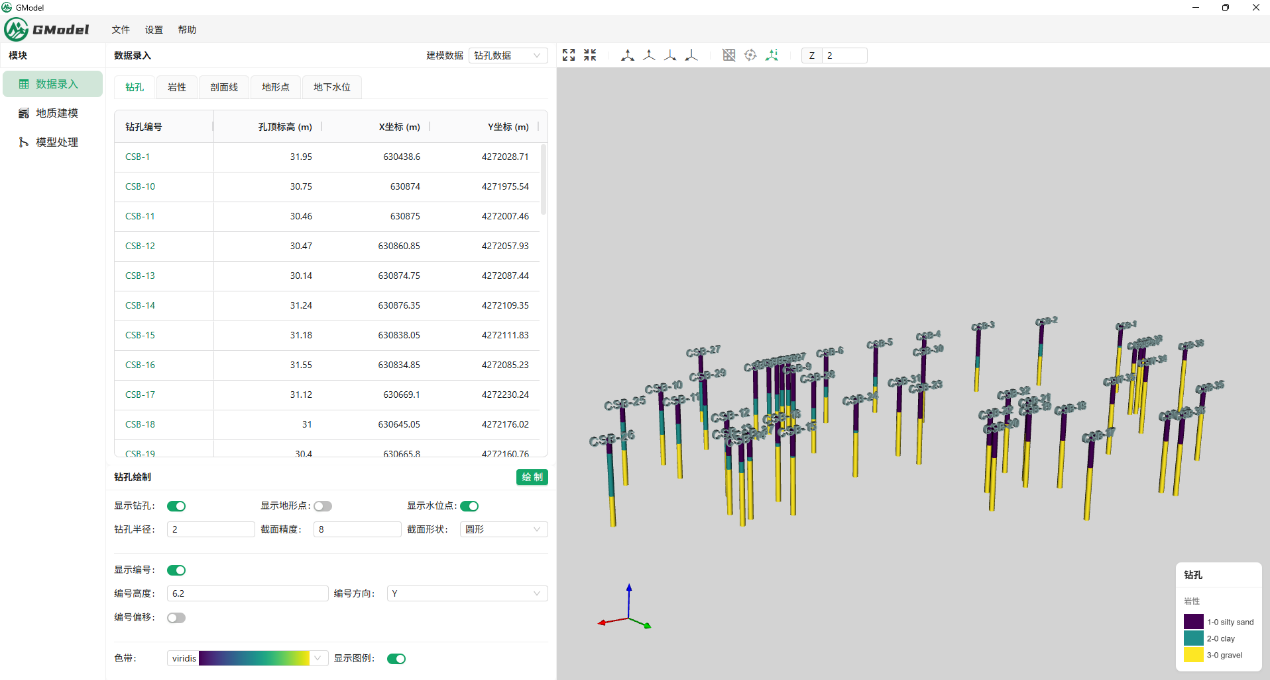This screenshot has width=1270, height=680.
Task: Open the viridis color band dropdown
Action: [248, 658]
